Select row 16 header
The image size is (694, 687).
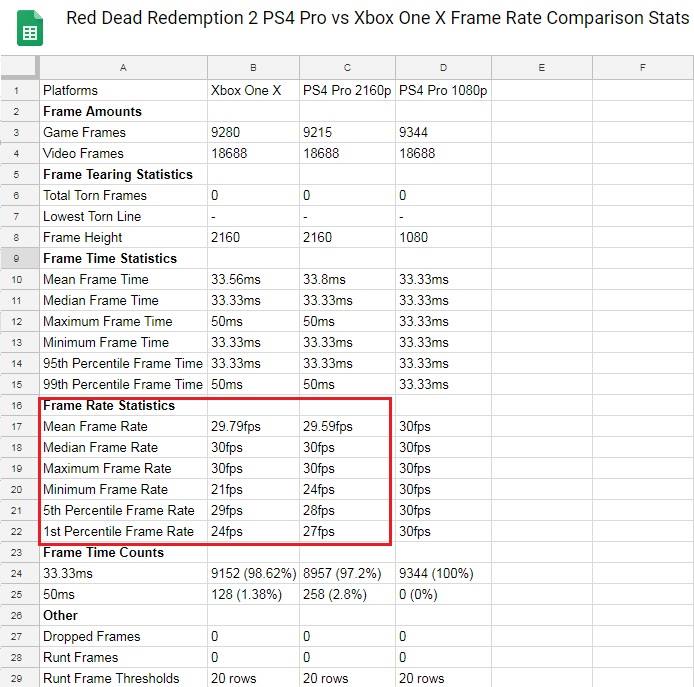[19, 405]
